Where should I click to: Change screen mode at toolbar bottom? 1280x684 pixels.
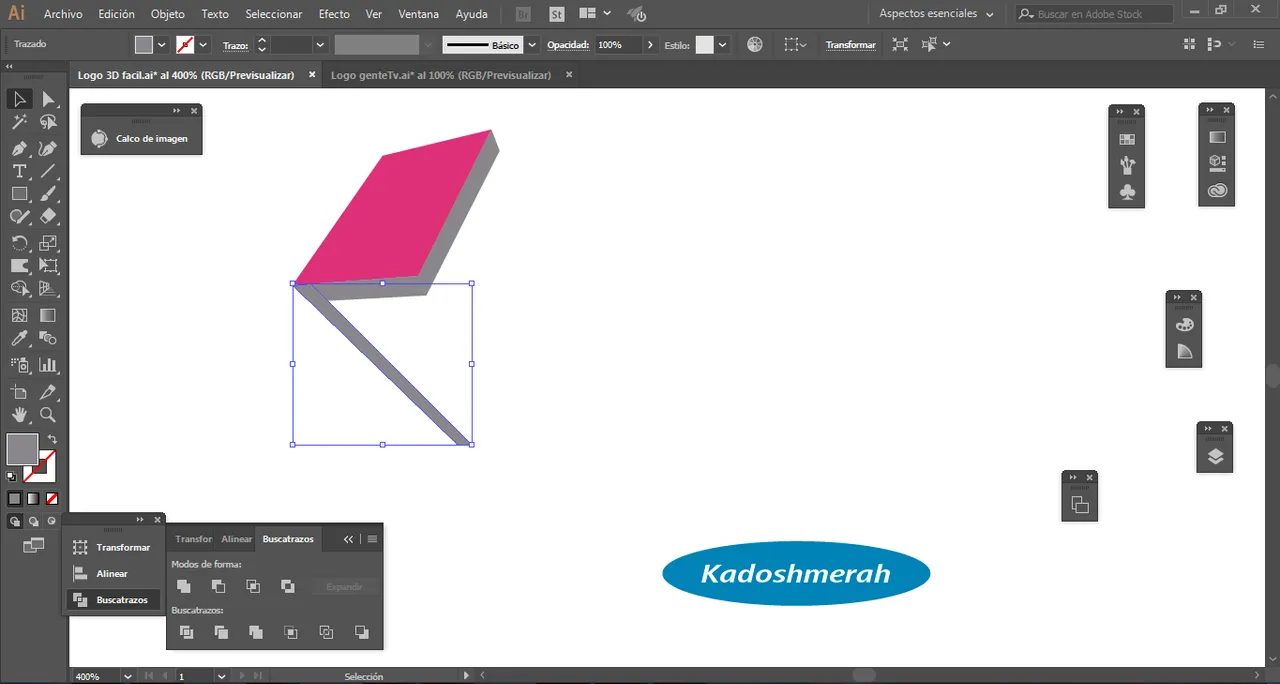point(33,545)
